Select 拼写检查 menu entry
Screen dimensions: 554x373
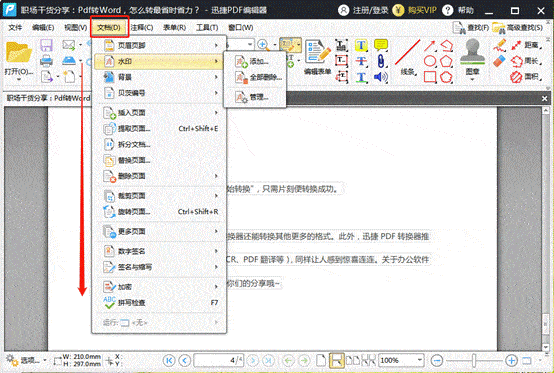[x=160, y=303]
